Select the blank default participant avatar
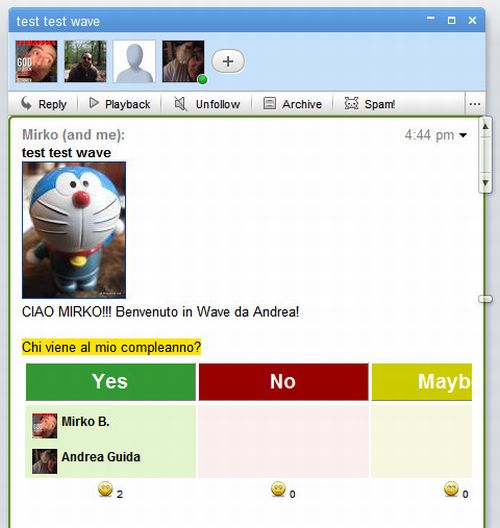The width and height of the screenshot is (500, 528). point(134,61)
